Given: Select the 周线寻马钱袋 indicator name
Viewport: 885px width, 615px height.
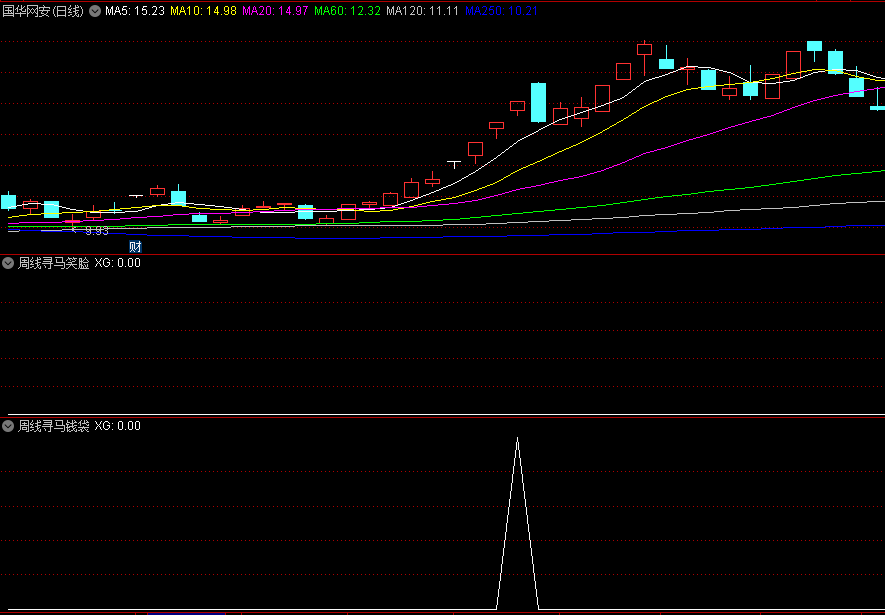Looking at the screenshot, I should [x=54, y=426].
